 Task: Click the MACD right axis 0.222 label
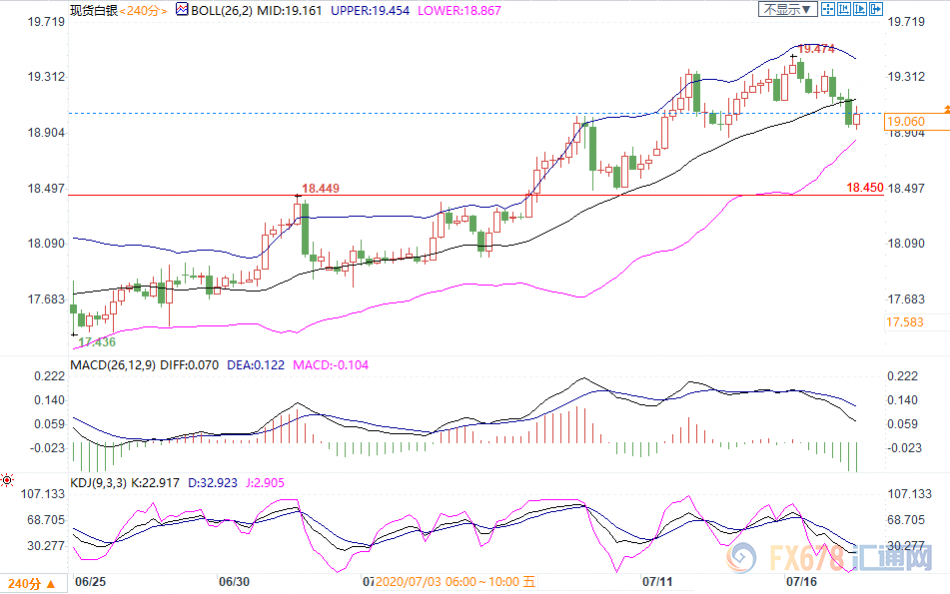[903, 376]
